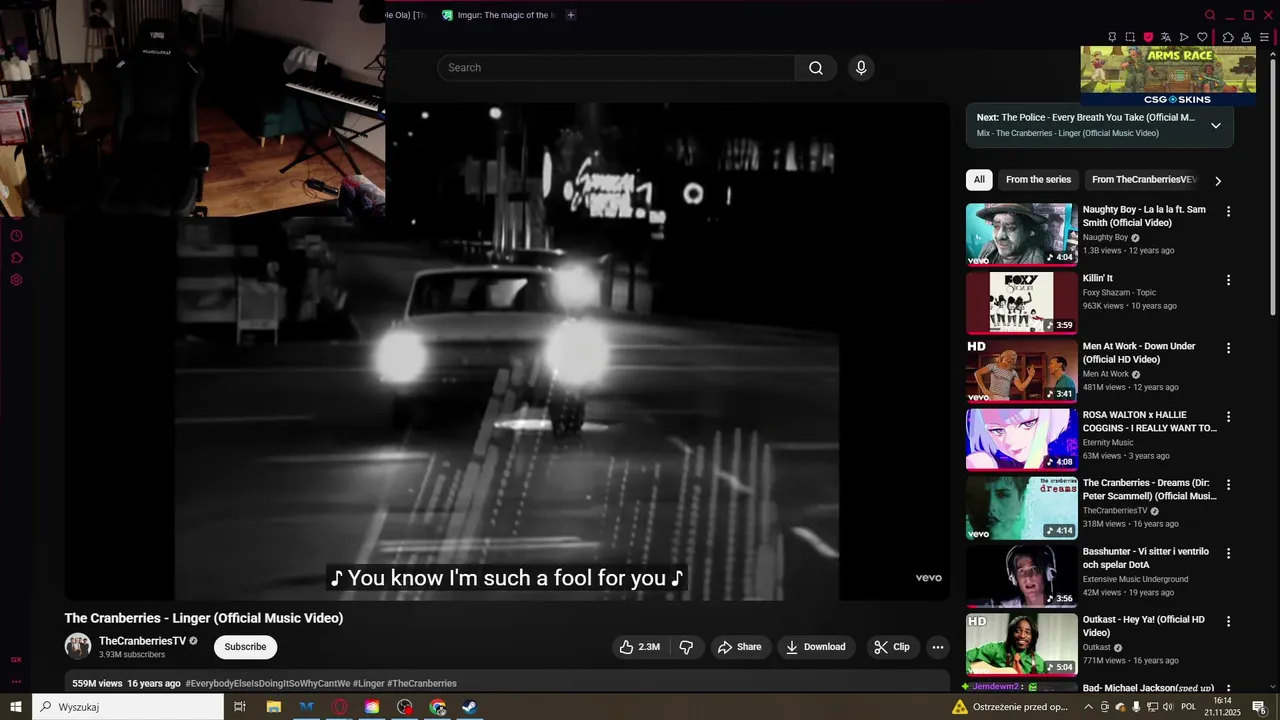Open options for Naughty Boy La la la

coord(1229,212)
